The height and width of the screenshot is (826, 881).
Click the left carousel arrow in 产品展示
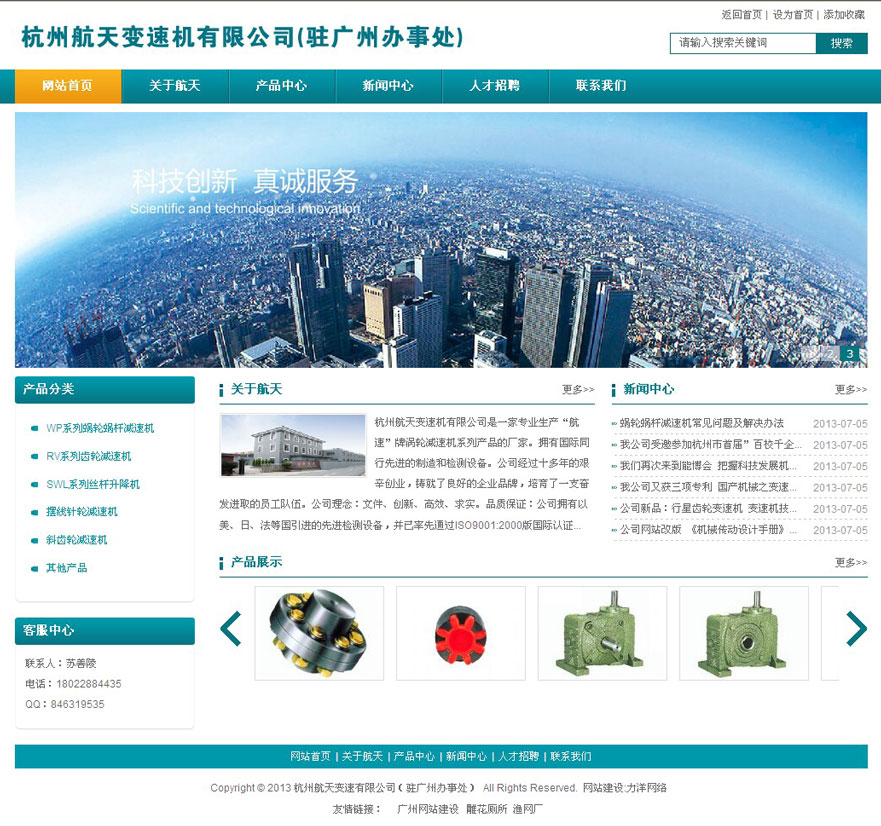(x=231, y=628)
